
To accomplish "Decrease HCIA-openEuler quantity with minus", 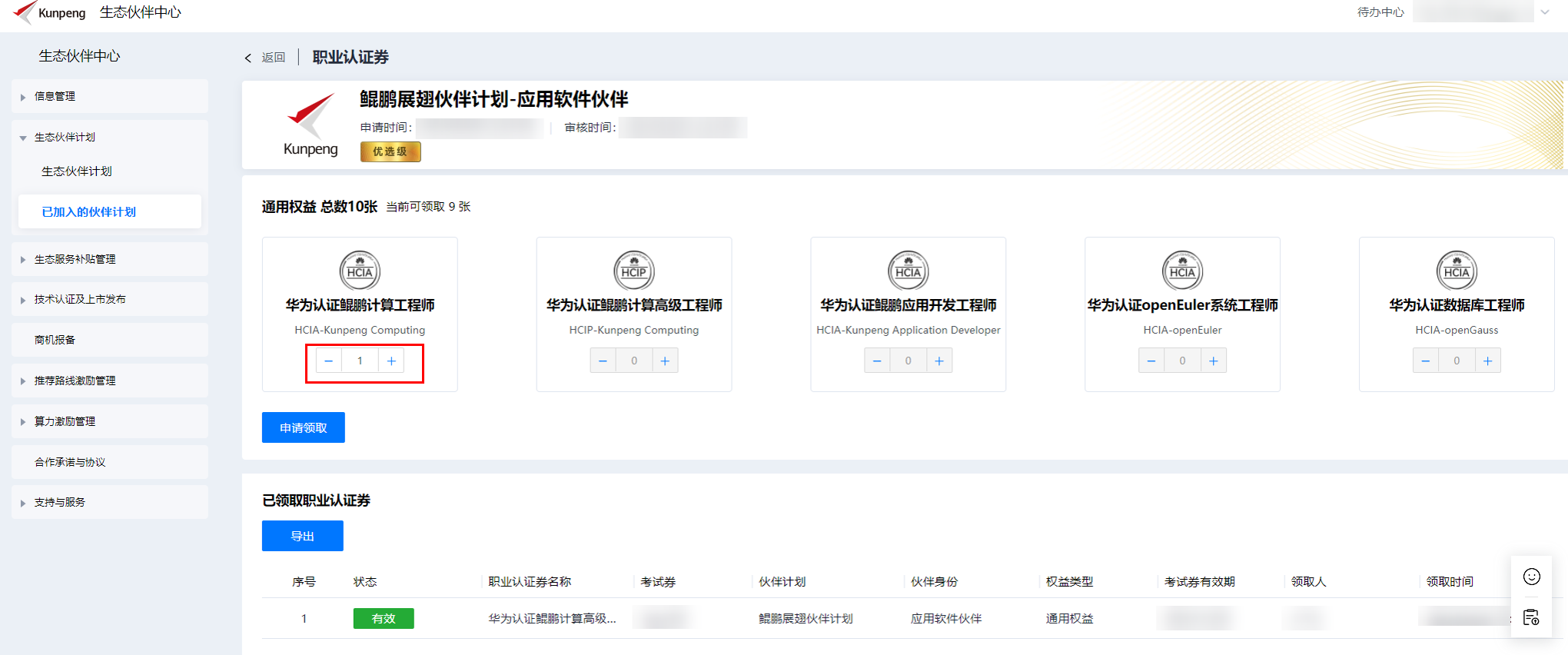I will 1151,361.
